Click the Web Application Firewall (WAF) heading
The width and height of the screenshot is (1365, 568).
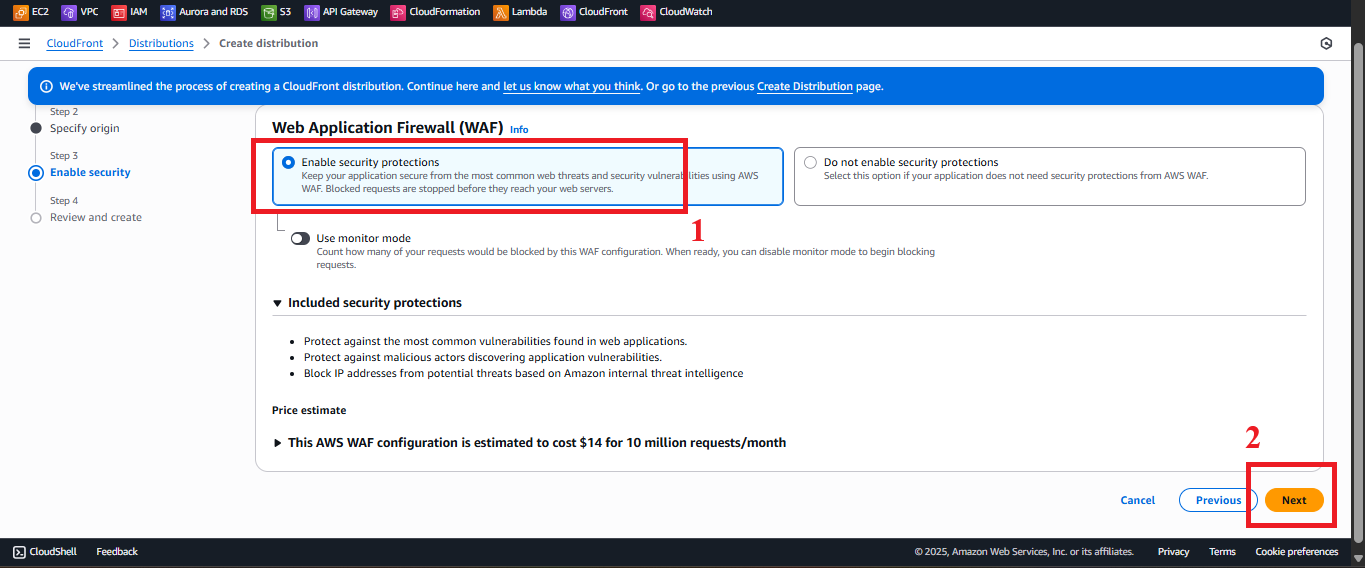click(387, 128)
